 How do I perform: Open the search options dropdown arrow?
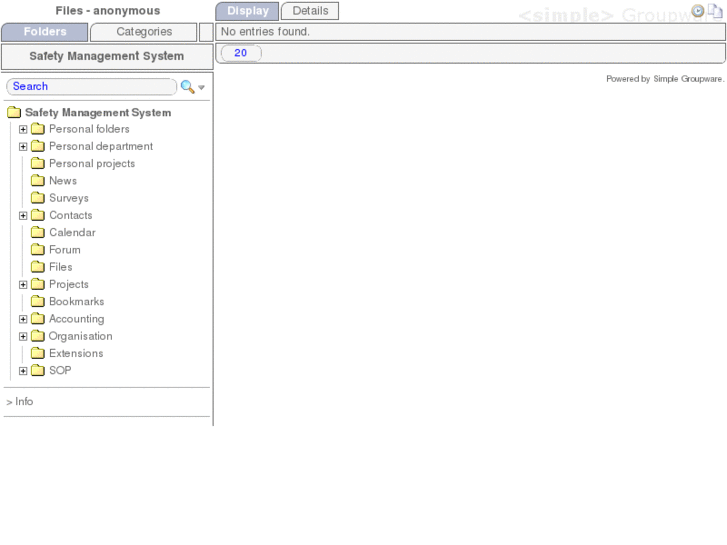pyautogui.click(x=201, y=87)
